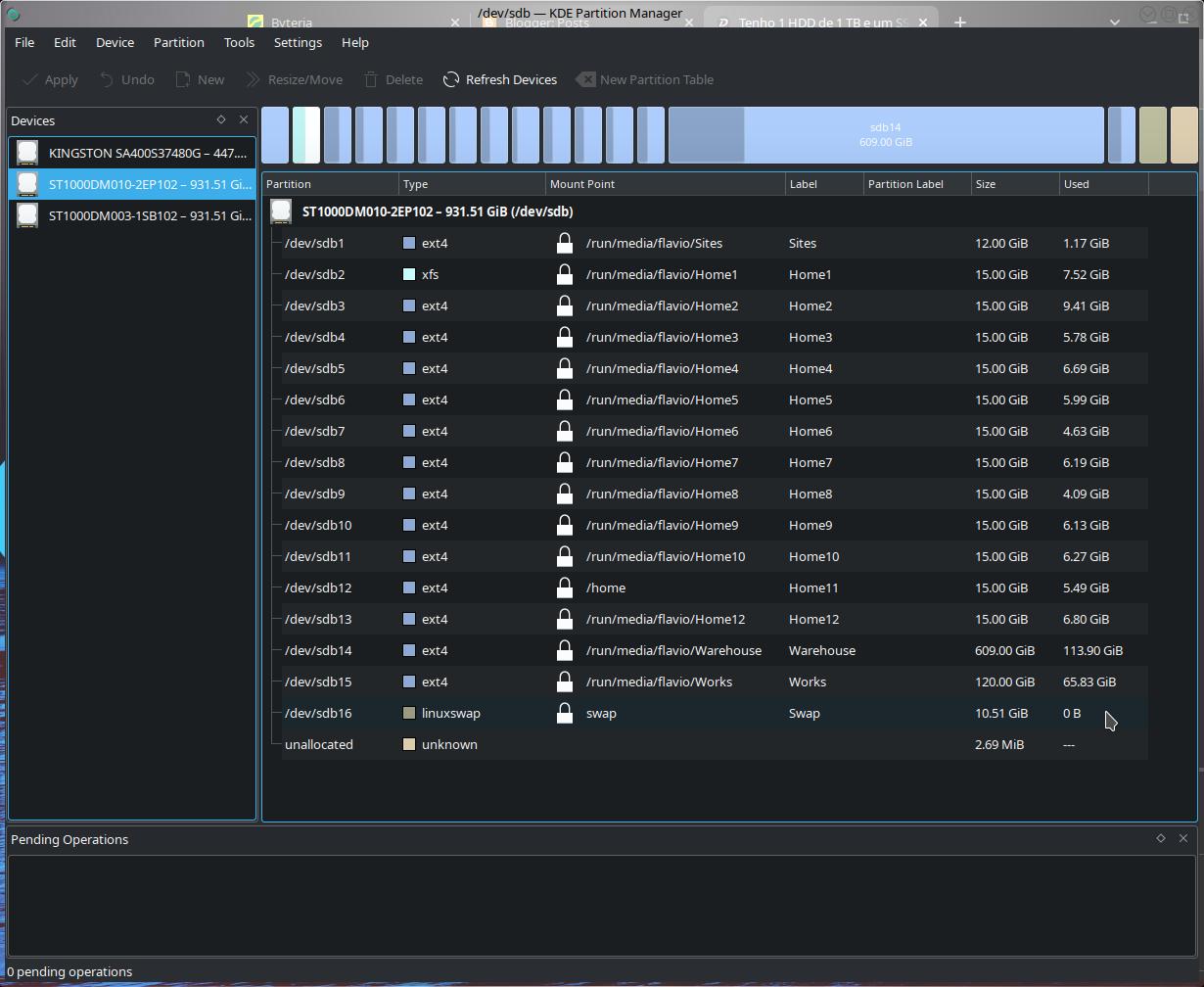This screenshot has height=987, width=1204.
Task: Close the Pending Operations panel
Action: pyautogui.click(x=1183, y=838)
